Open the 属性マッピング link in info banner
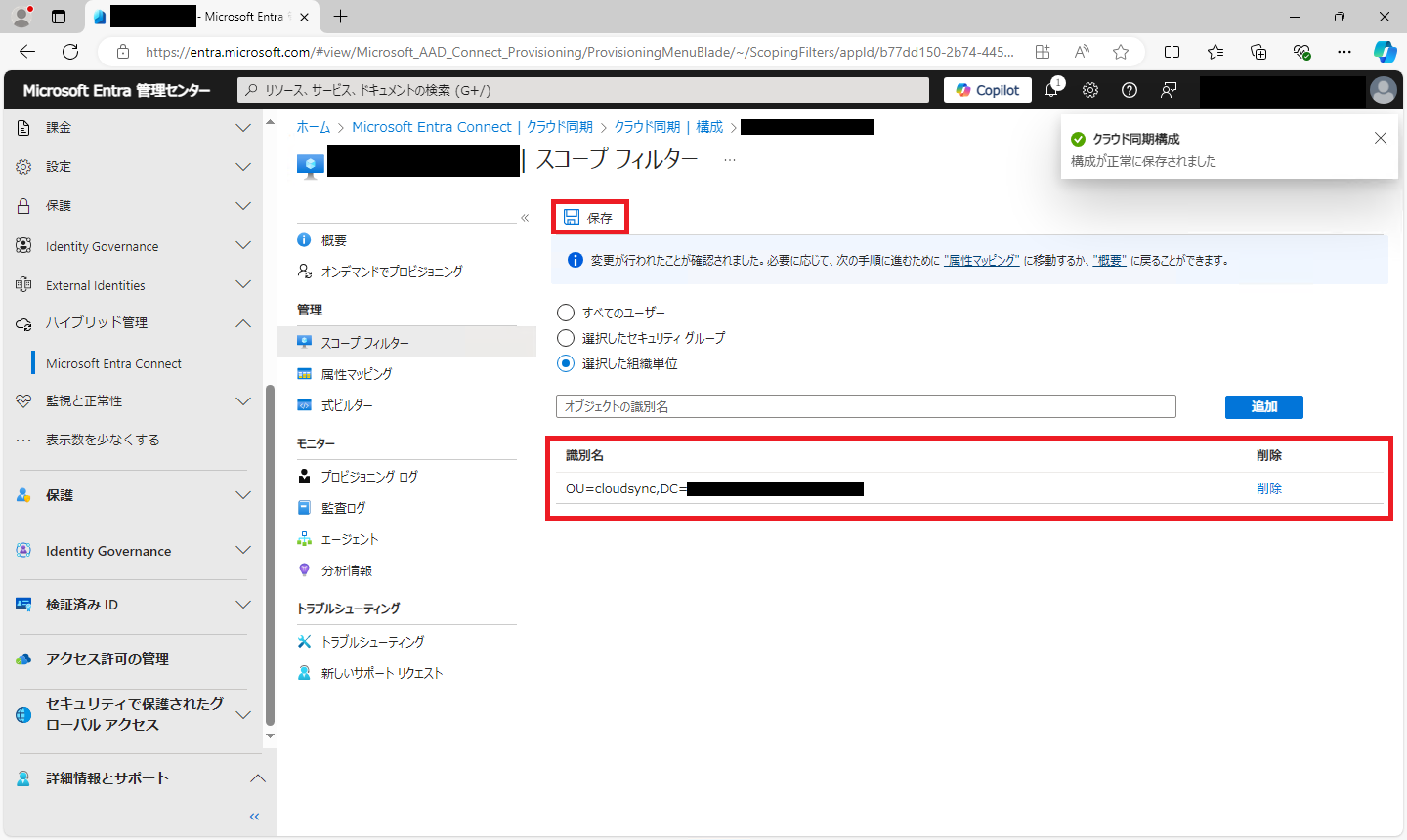 tap(982, 261)
